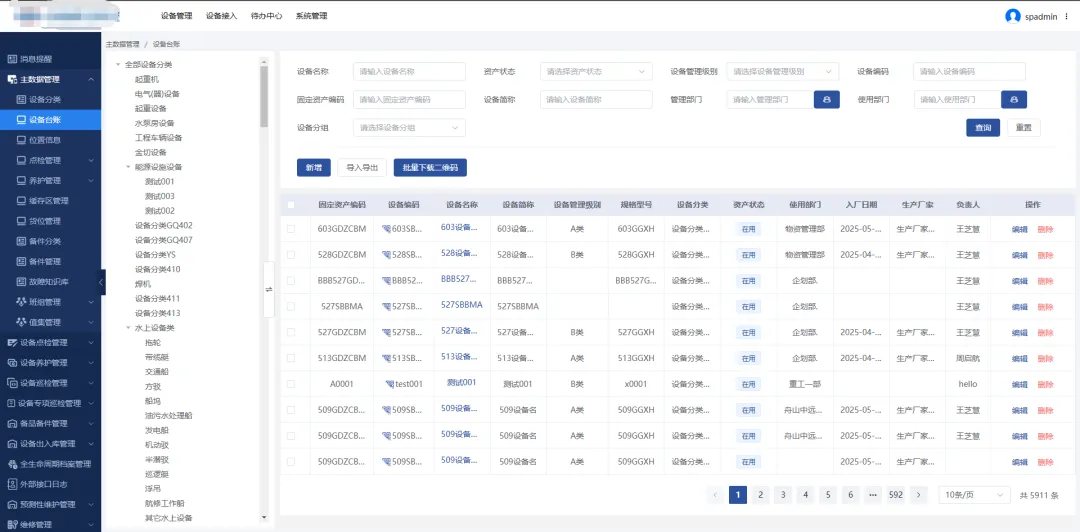This screenshot has height=532, width=1080.
Task: Click the 点检管理 sidebar icon
Action: pyautogui.click(x=21, y=160)
